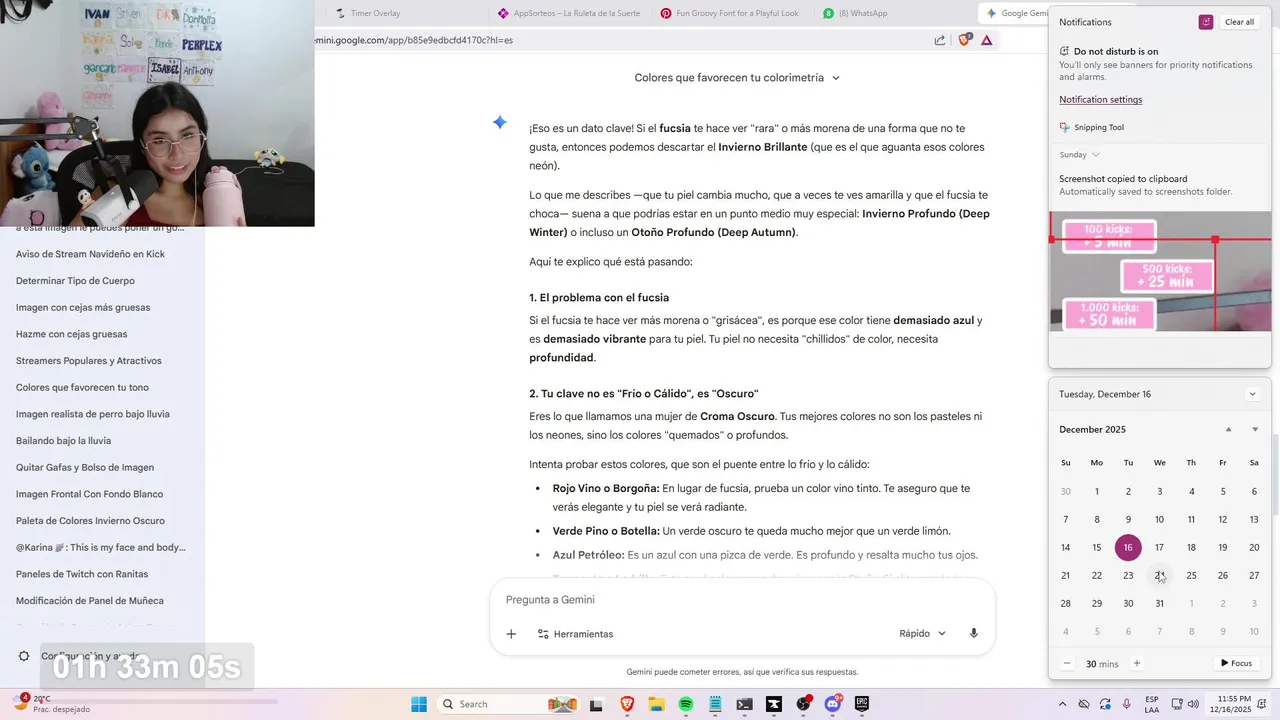The image size is (1280, 720).
Task: Open the terminal app from the taskbar
Action: [744, 704]
